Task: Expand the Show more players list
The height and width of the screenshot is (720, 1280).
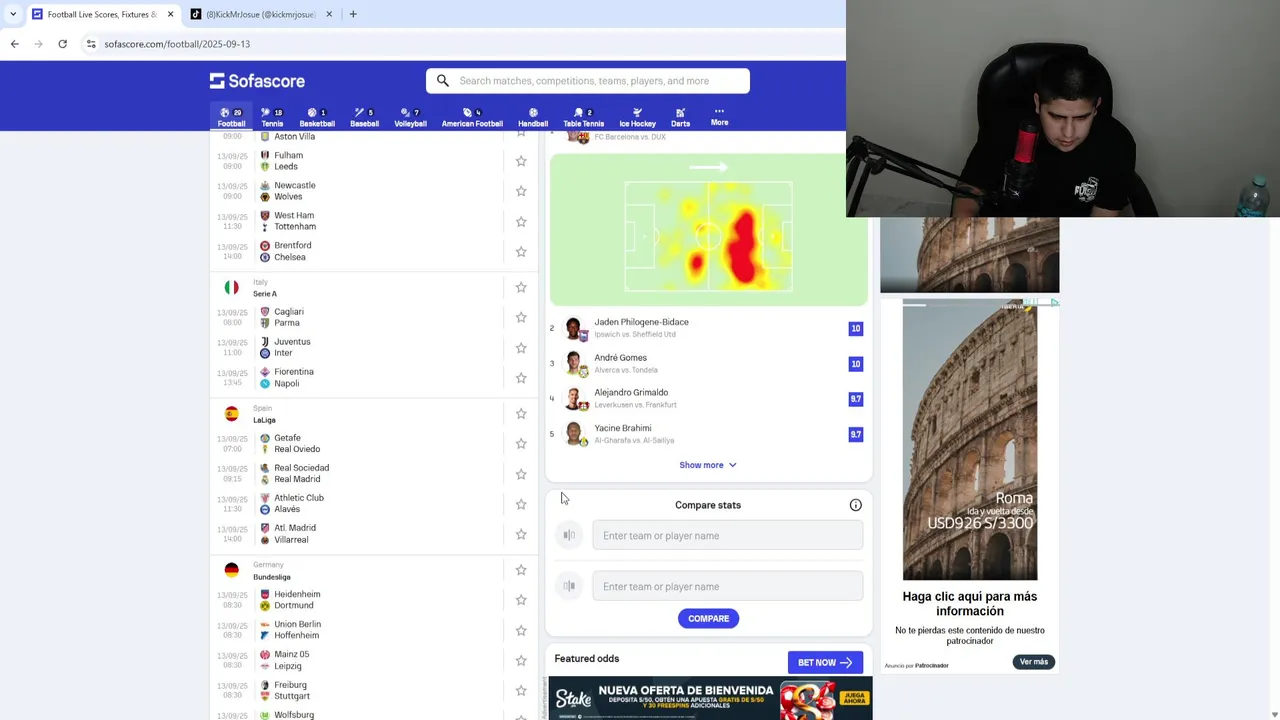Action: click(x=708, y=465)
